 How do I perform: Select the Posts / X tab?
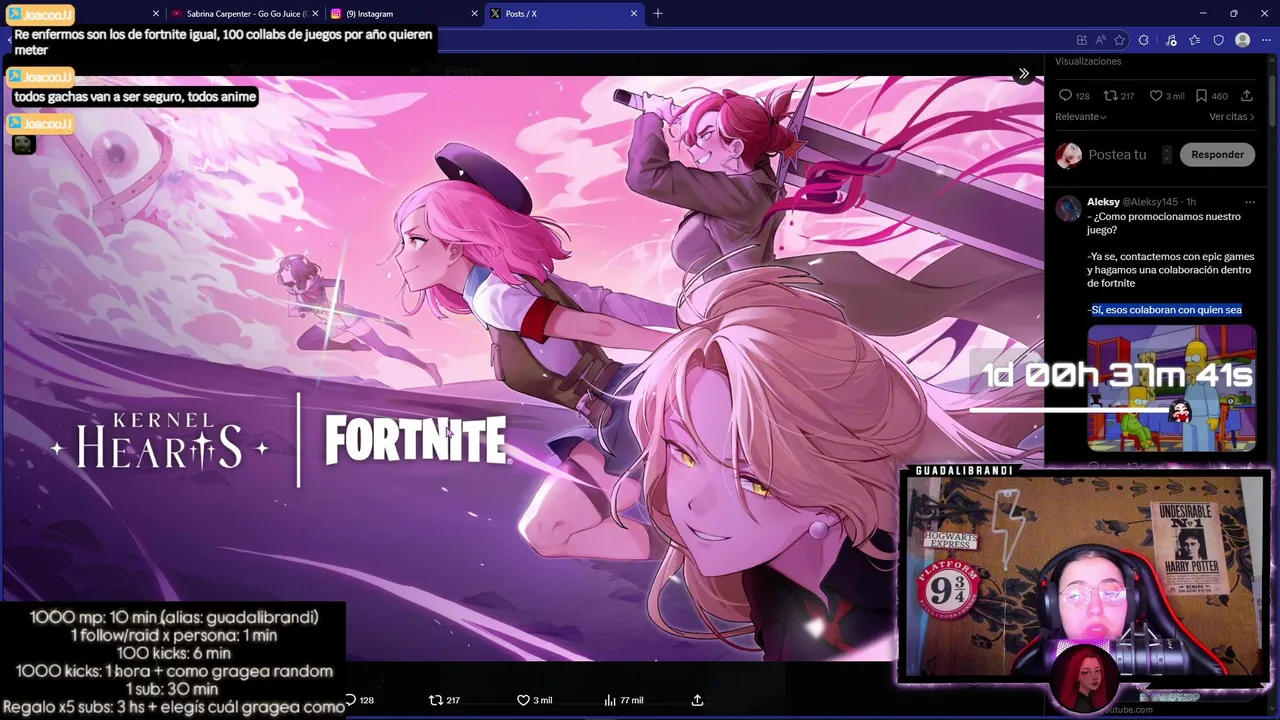[x=563, y=14]
